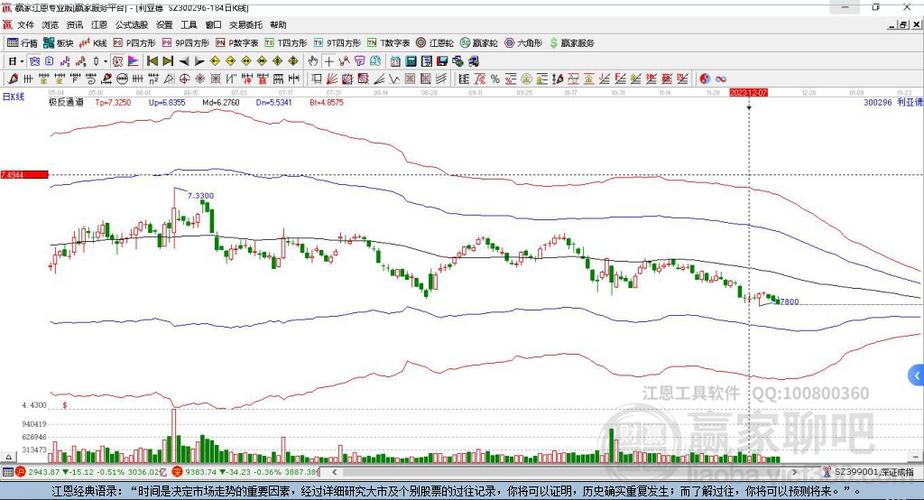Open the 帮助 menu
This screenshot has width=924, height=500.
click(278, 25)
